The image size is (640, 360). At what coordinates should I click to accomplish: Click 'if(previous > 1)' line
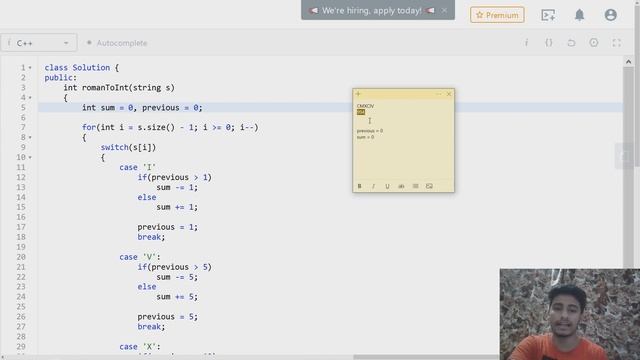(175, 178)
